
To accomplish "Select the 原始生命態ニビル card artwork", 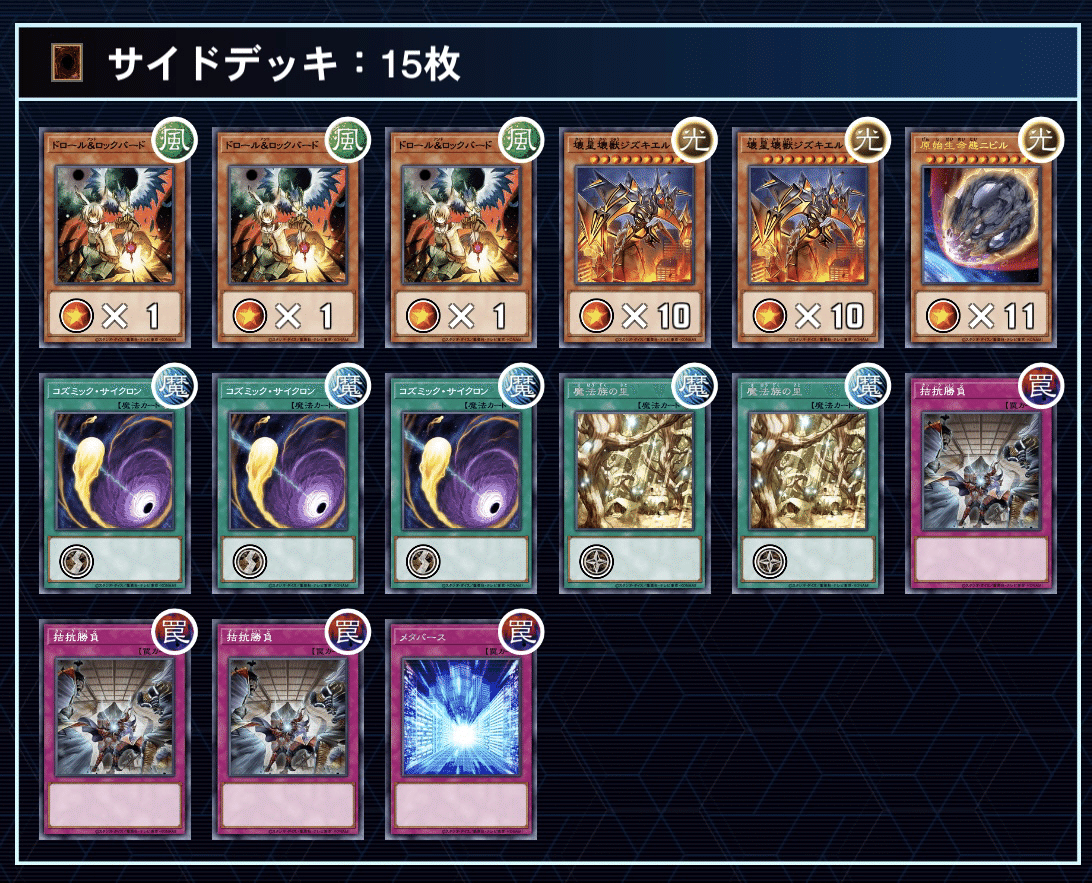I will click(981, 224).
